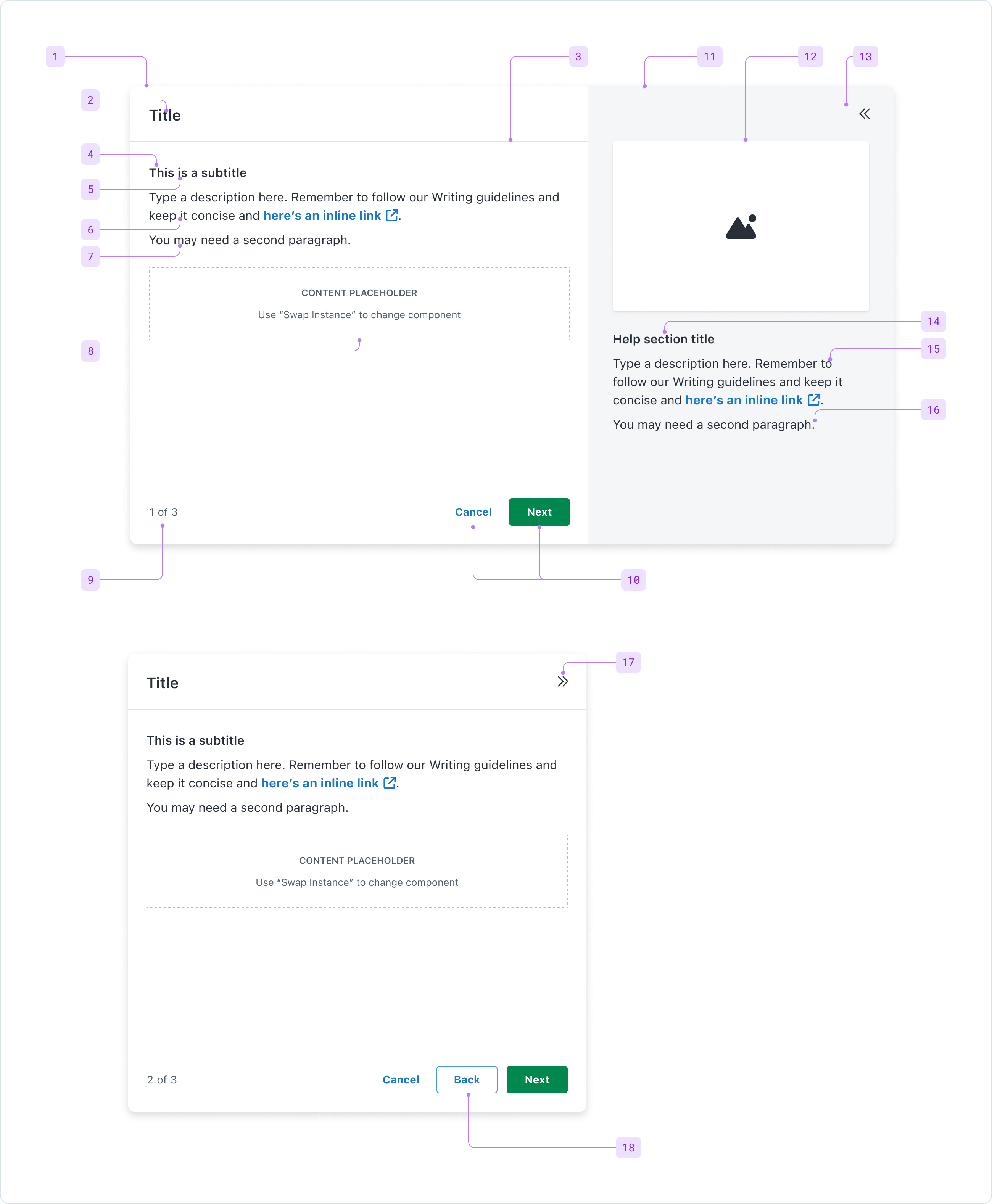Click annotation marker number 13
Screen dimensions: 992x1204
click(x=865, y=56)
